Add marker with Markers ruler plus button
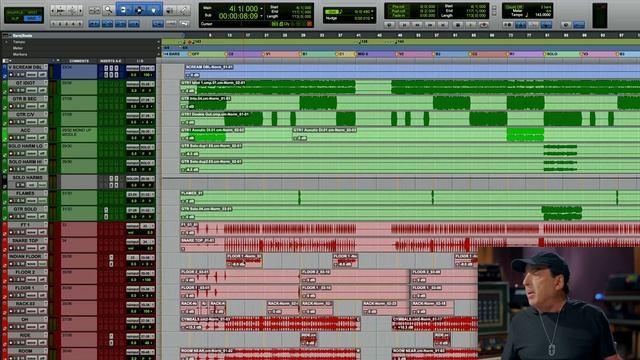640x360 pixels. [x=158, y=54]
